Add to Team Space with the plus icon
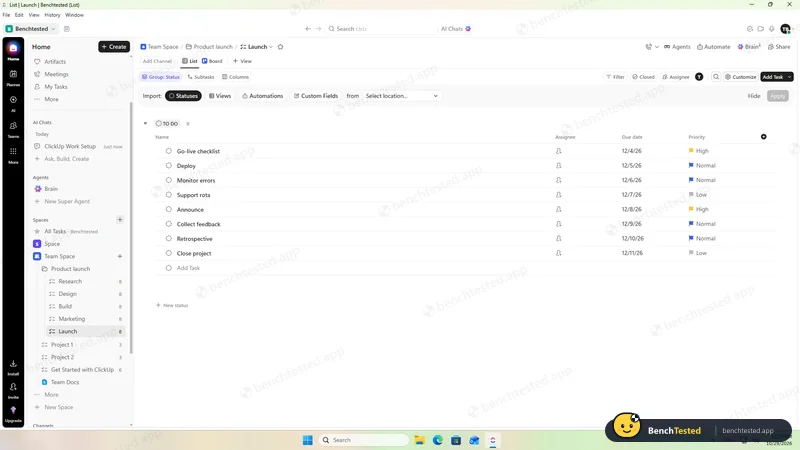 tap(120, 256)
